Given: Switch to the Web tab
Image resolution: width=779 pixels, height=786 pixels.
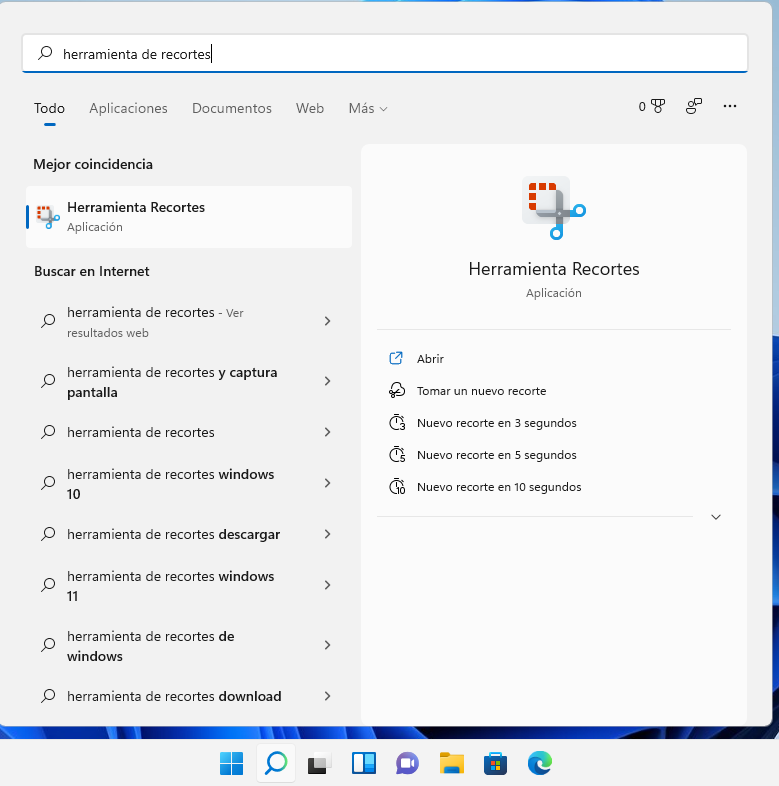Looking at the screenshot, I should 310,108.
